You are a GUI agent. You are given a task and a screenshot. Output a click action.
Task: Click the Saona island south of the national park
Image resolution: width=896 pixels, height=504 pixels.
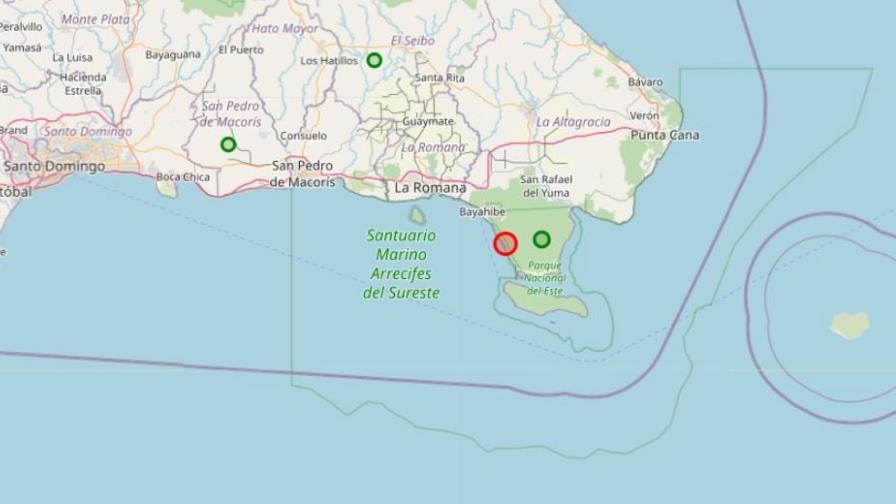pyautogui.click(x=545, y=298)
